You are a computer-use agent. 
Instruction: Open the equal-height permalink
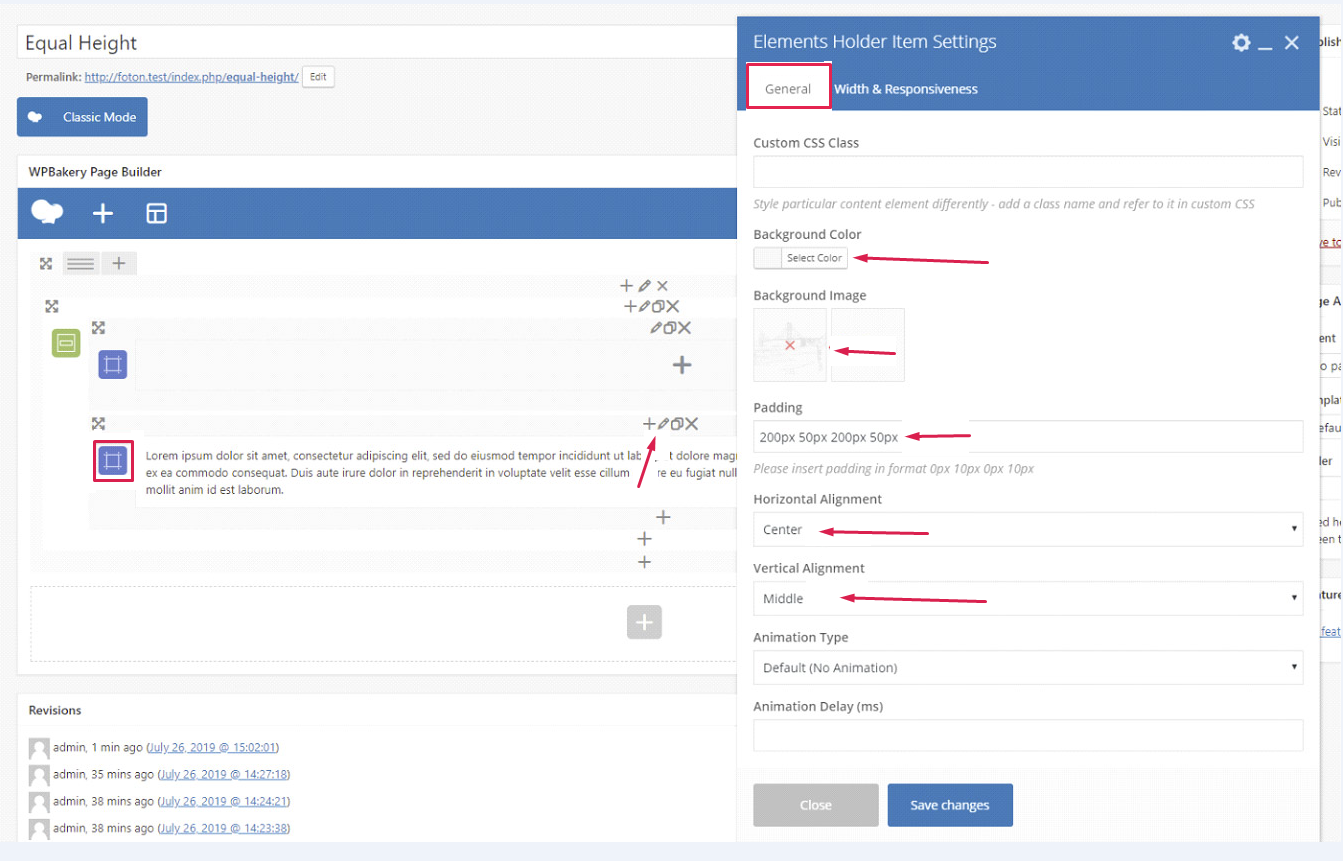(191, 77)
